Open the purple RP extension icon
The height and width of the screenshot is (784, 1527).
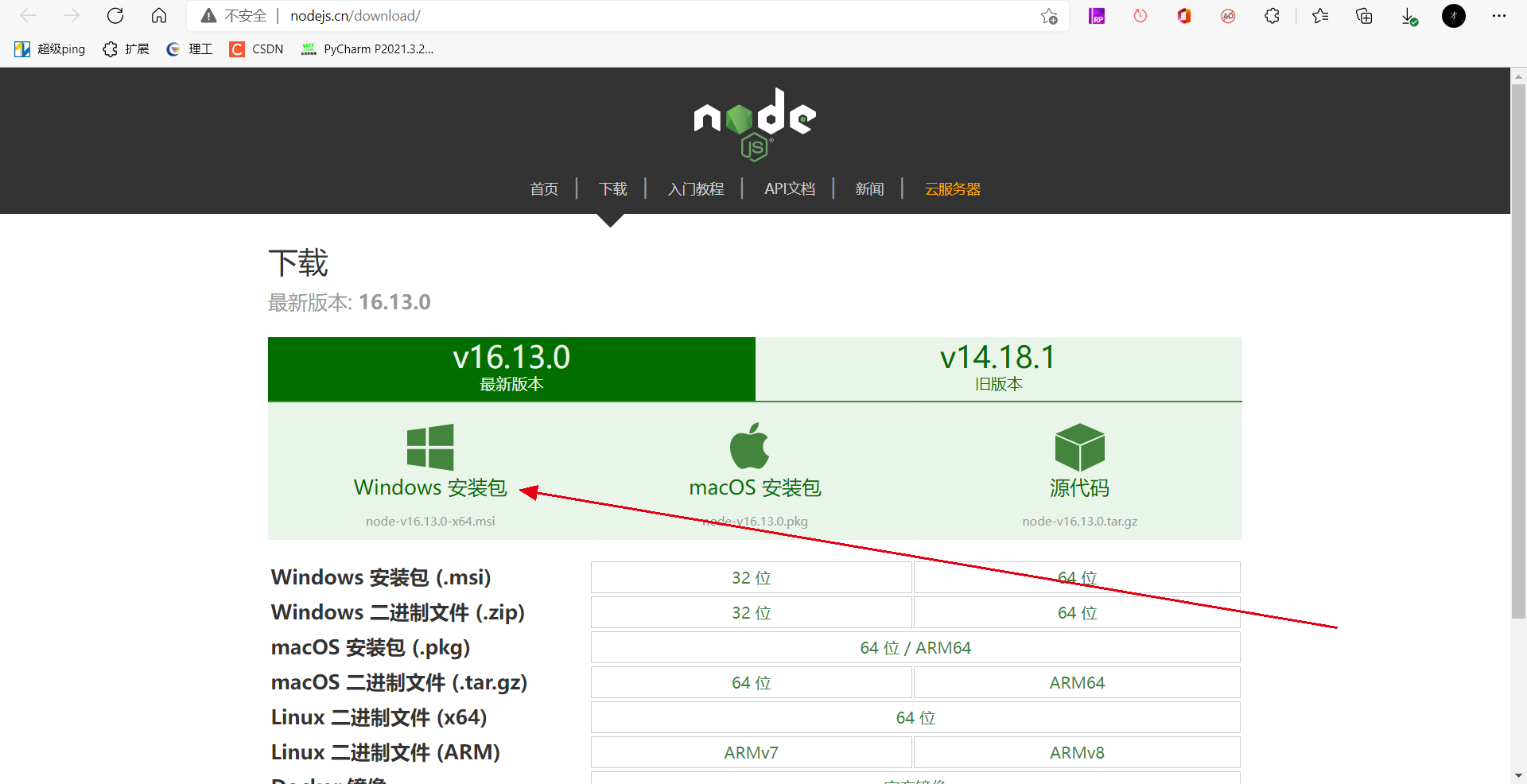(1097, 16)
